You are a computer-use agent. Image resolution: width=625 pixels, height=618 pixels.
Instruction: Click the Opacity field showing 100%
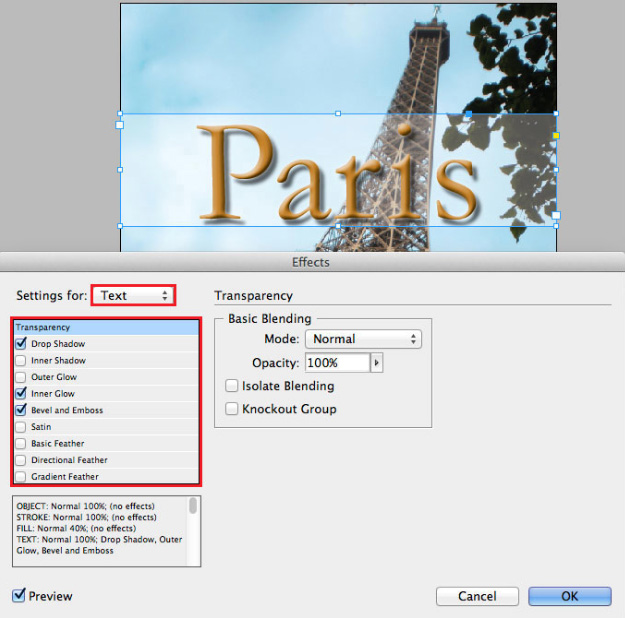pyautogui.click(x=338, y=363)
